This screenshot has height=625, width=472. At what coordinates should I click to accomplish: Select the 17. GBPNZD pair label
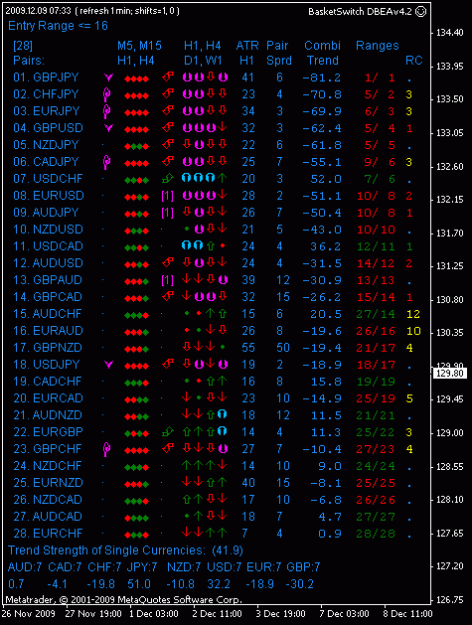click(48, 348)
